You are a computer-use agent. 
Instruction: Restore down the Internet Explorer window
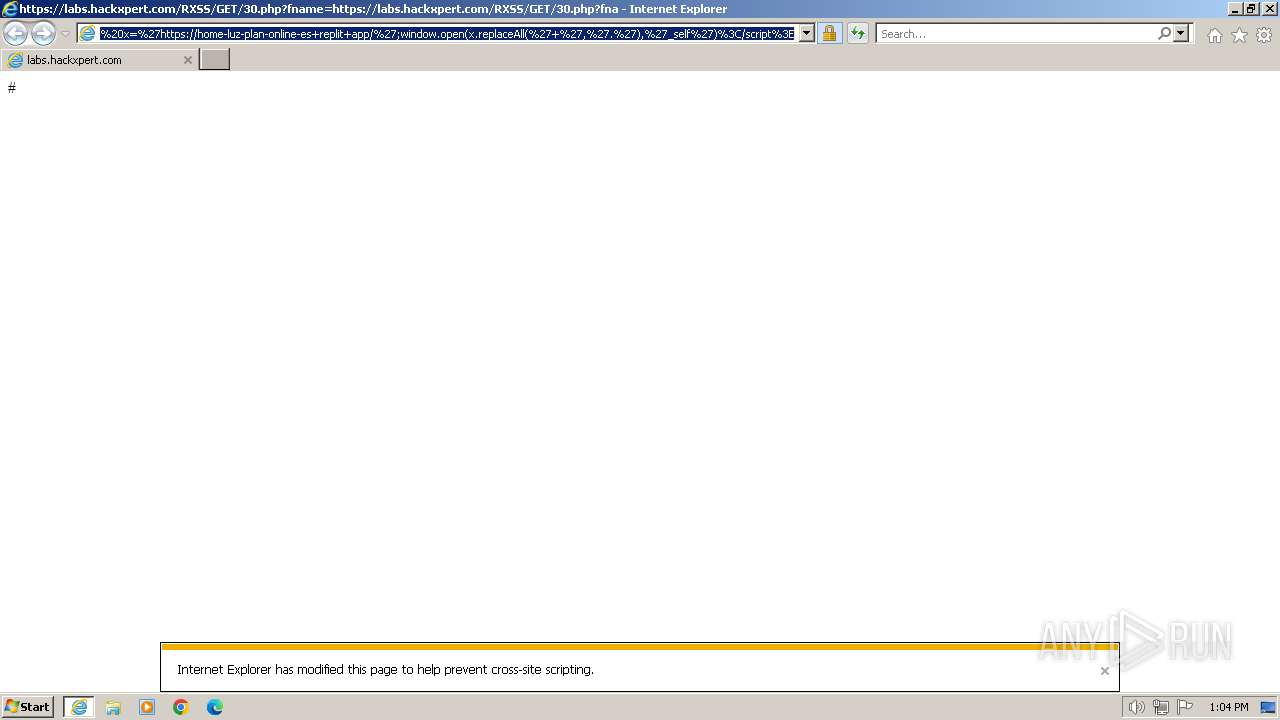coord(1251,9)
